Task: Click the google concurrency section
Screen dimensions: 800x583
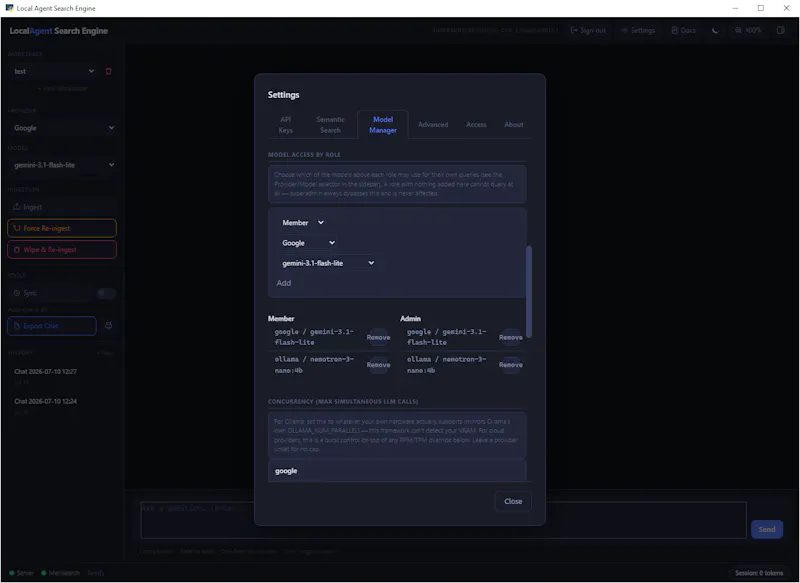Action: (x=397, y=471)
